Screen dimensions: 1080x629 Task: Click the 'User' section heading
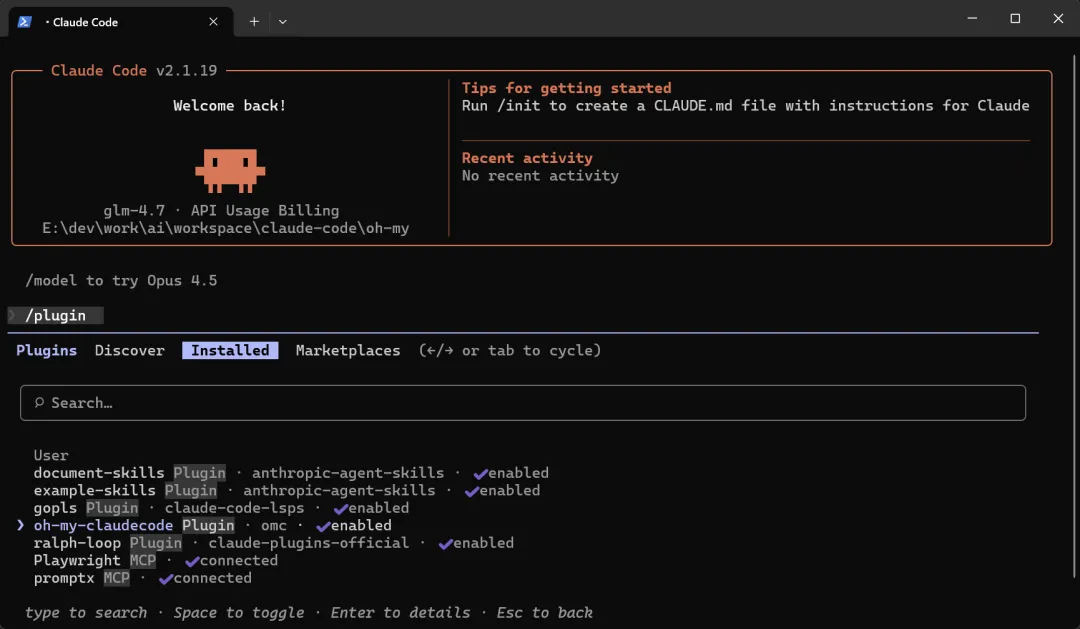tap(51, 455)
